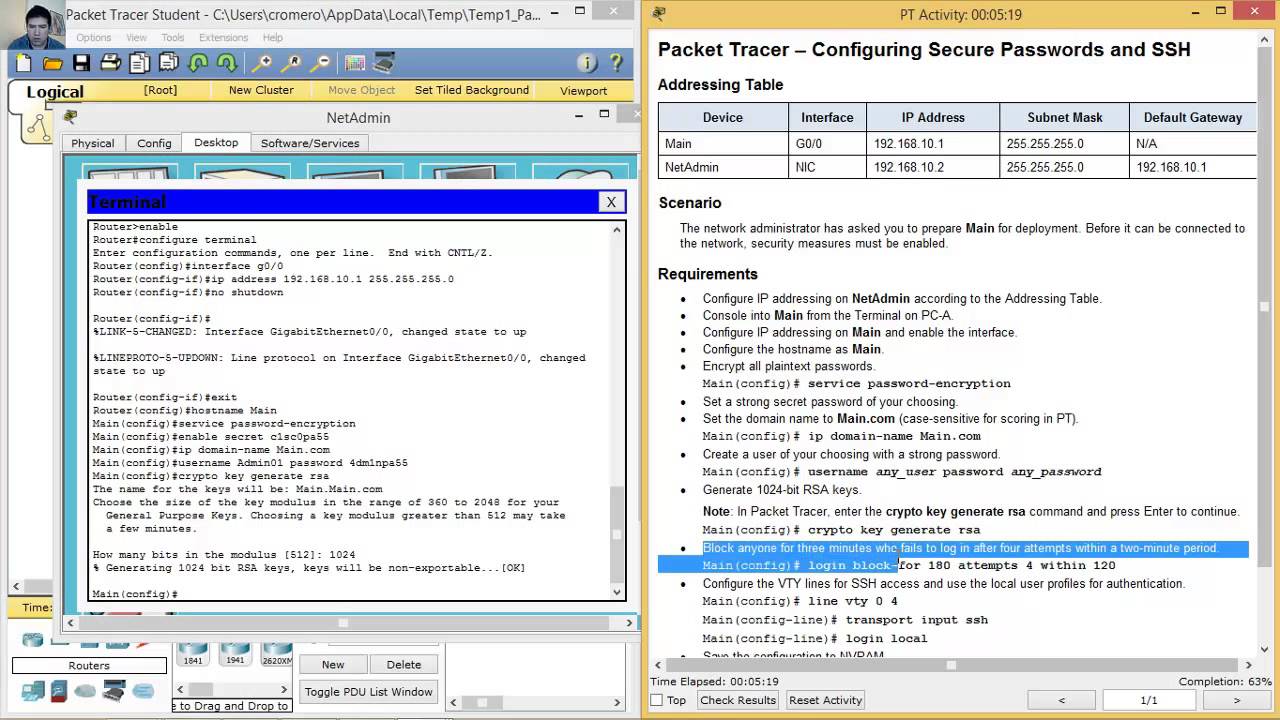Click the Terminal scroll up arrow

coord(618,230)
